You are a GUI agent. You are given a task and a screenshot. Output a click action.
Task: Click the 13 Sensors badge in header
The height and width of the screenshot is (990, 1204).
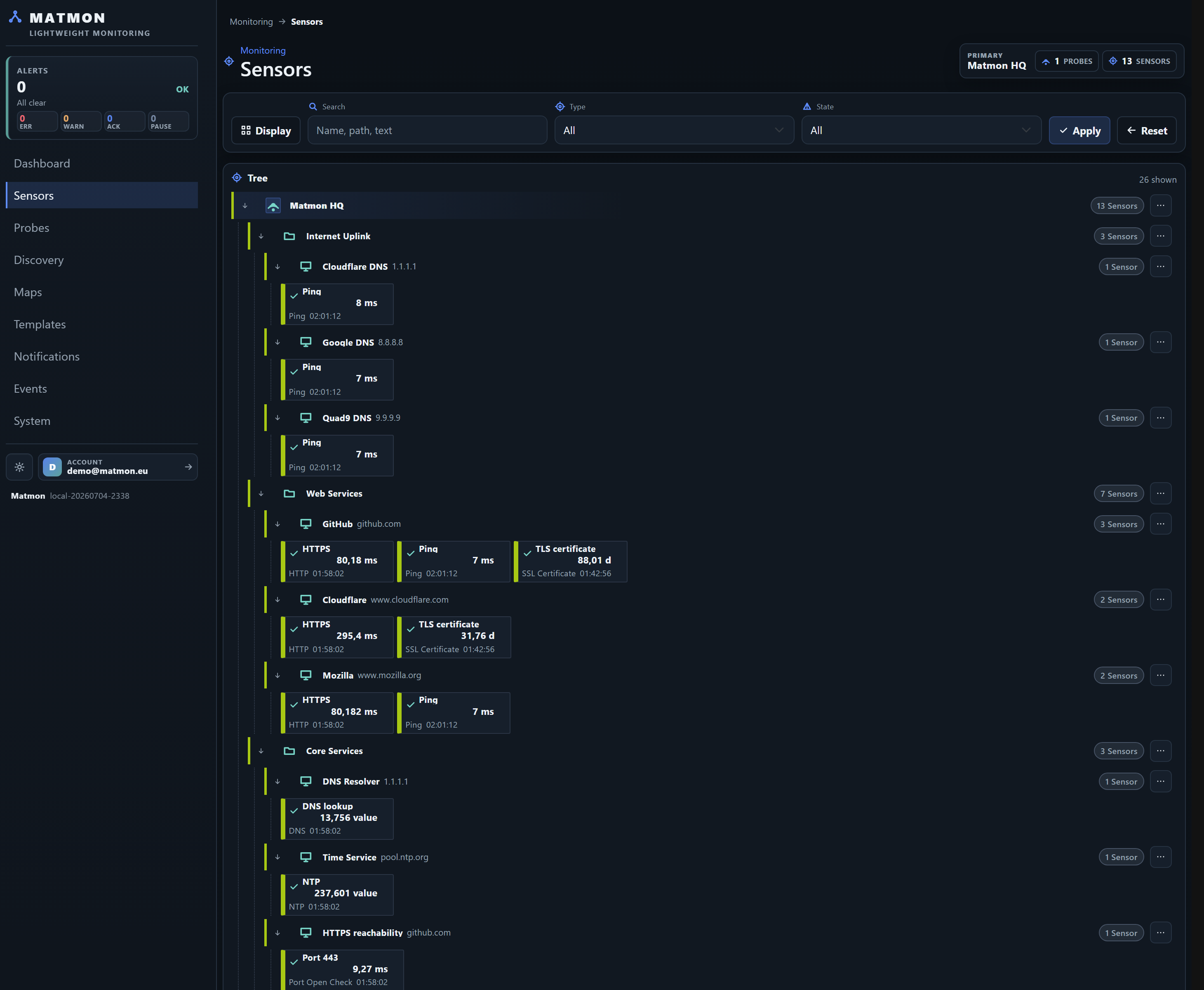pos(1139,61)
